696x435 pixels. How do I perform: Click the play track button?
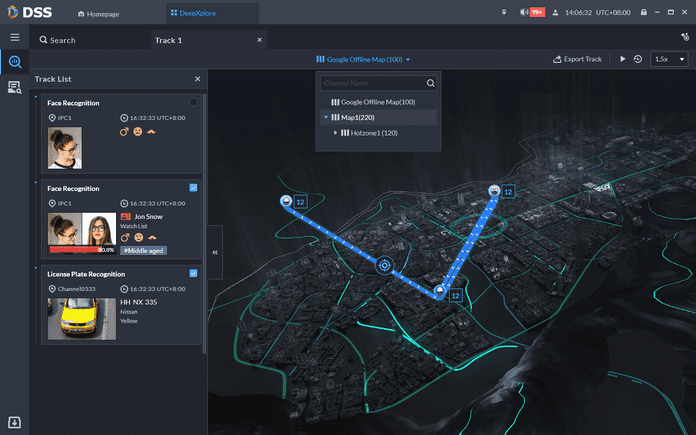tap(622, 59)
